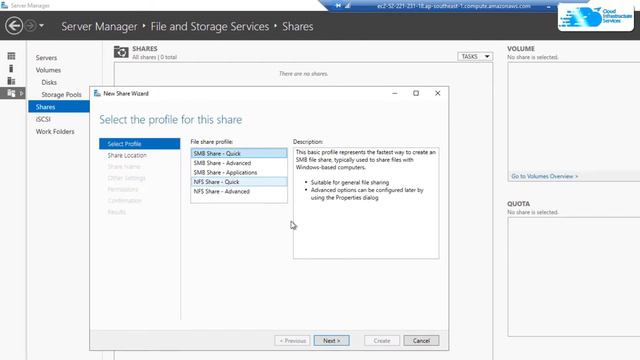Open the Dashboard icon in left rail
The width and height of the screenshot is (640, 360).
11,56
